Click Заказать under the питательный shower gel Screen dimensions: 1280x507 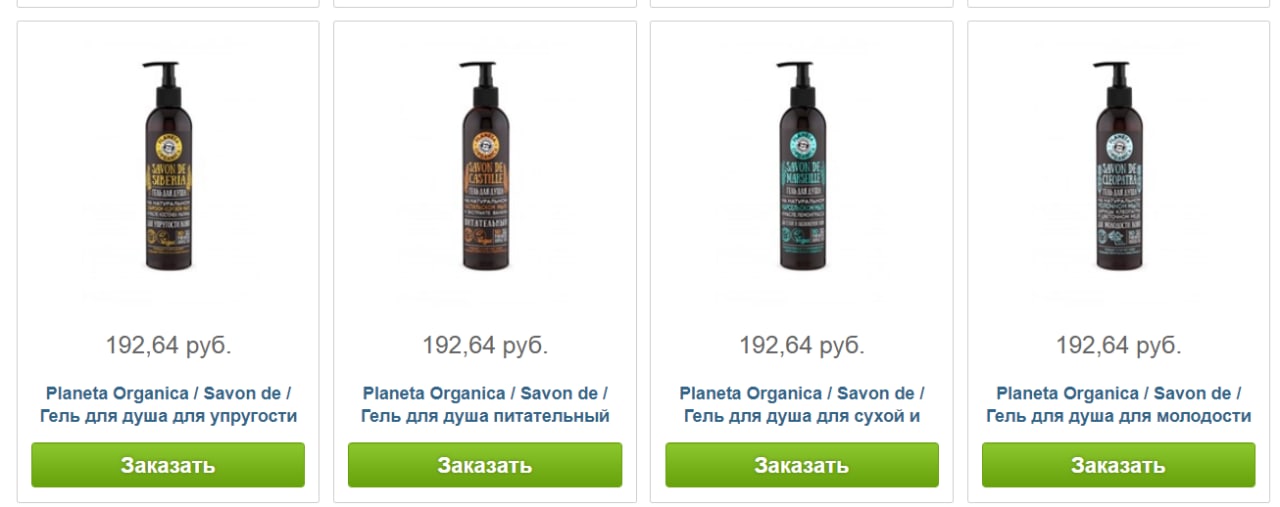coord(485,465)
